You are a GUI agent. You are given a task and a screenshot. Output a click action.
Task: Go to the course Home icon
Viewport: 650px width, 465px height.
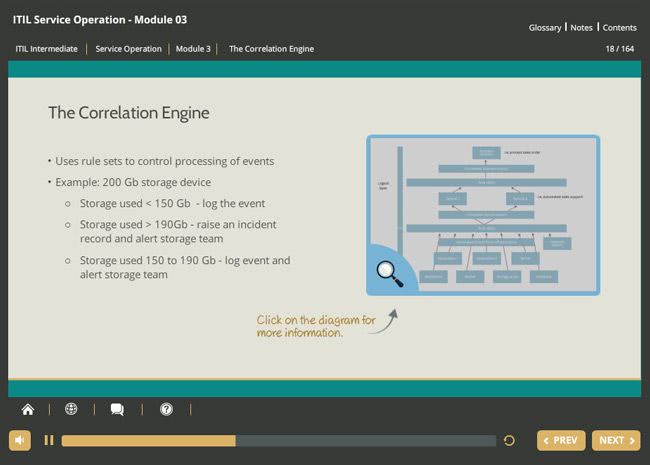[28, 409]
